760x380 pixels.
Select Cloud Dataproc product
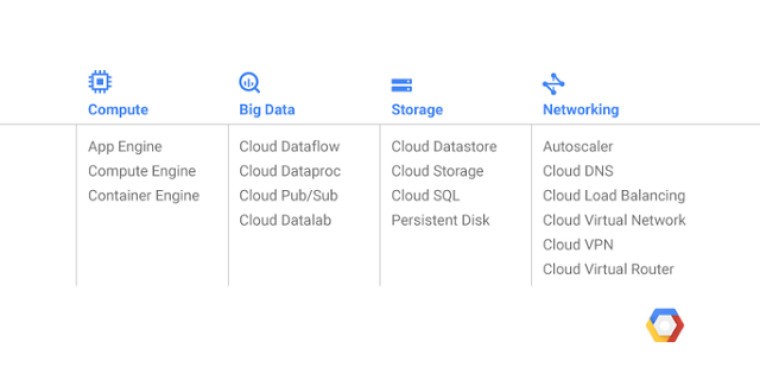point(290,171)
